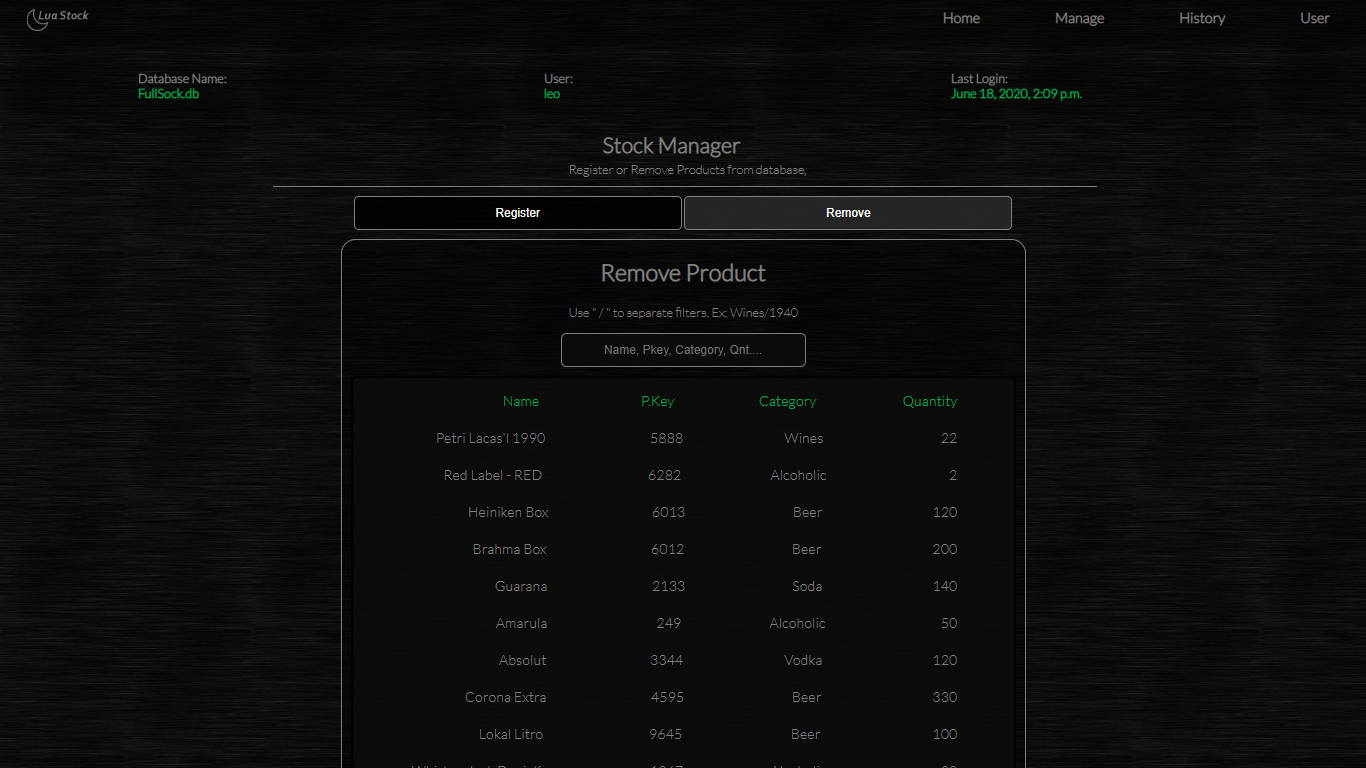Focus the product filter search field

coord(683,350)
